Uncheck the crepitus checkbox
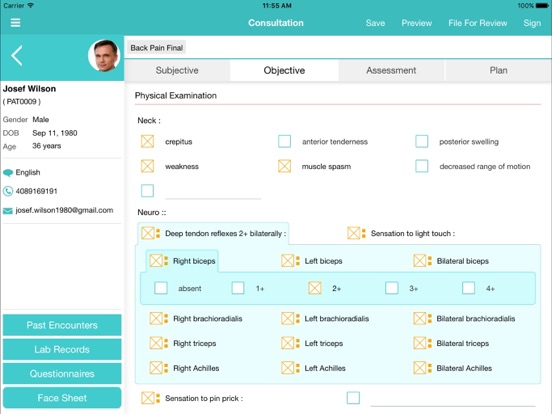 (148, 142)
